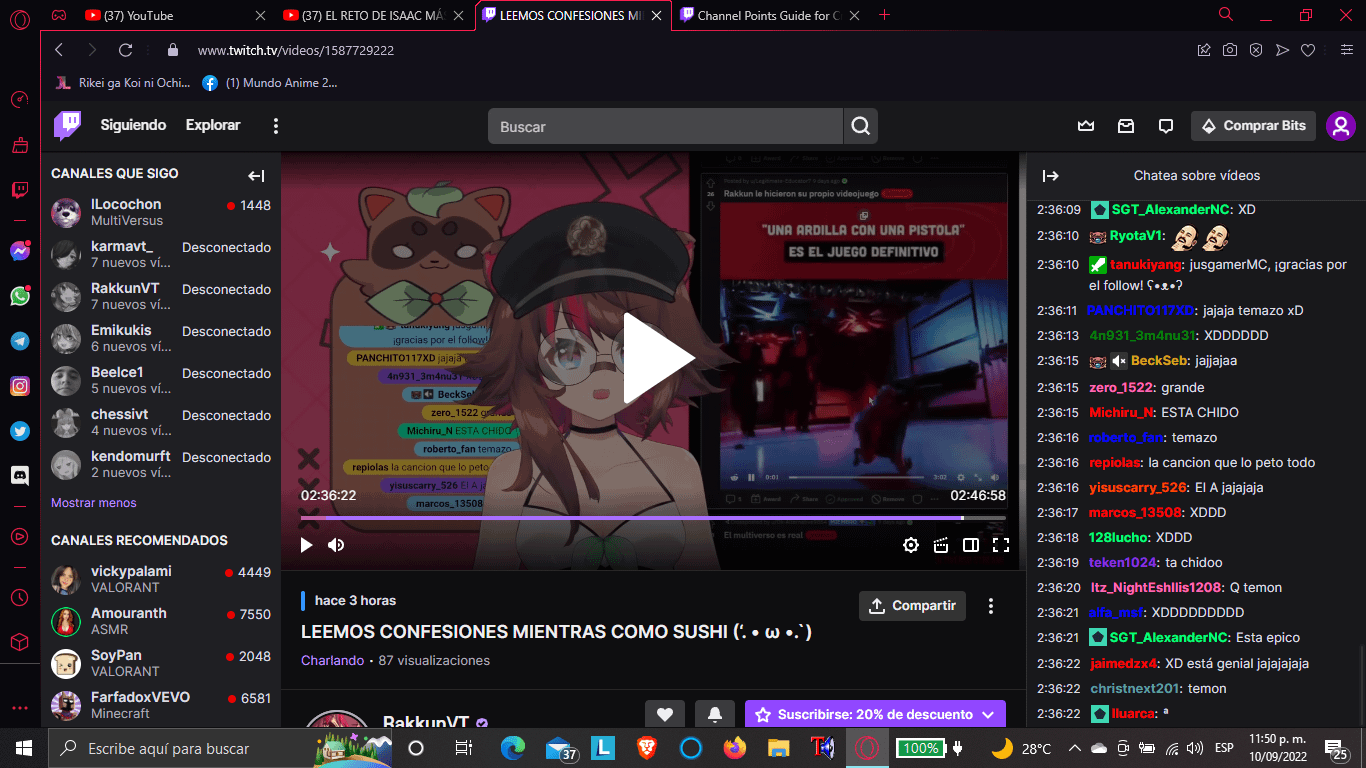Open the Twitch notifications inbox icon
Viewport: 1366px width, 768px height.
coord(1126,126)
